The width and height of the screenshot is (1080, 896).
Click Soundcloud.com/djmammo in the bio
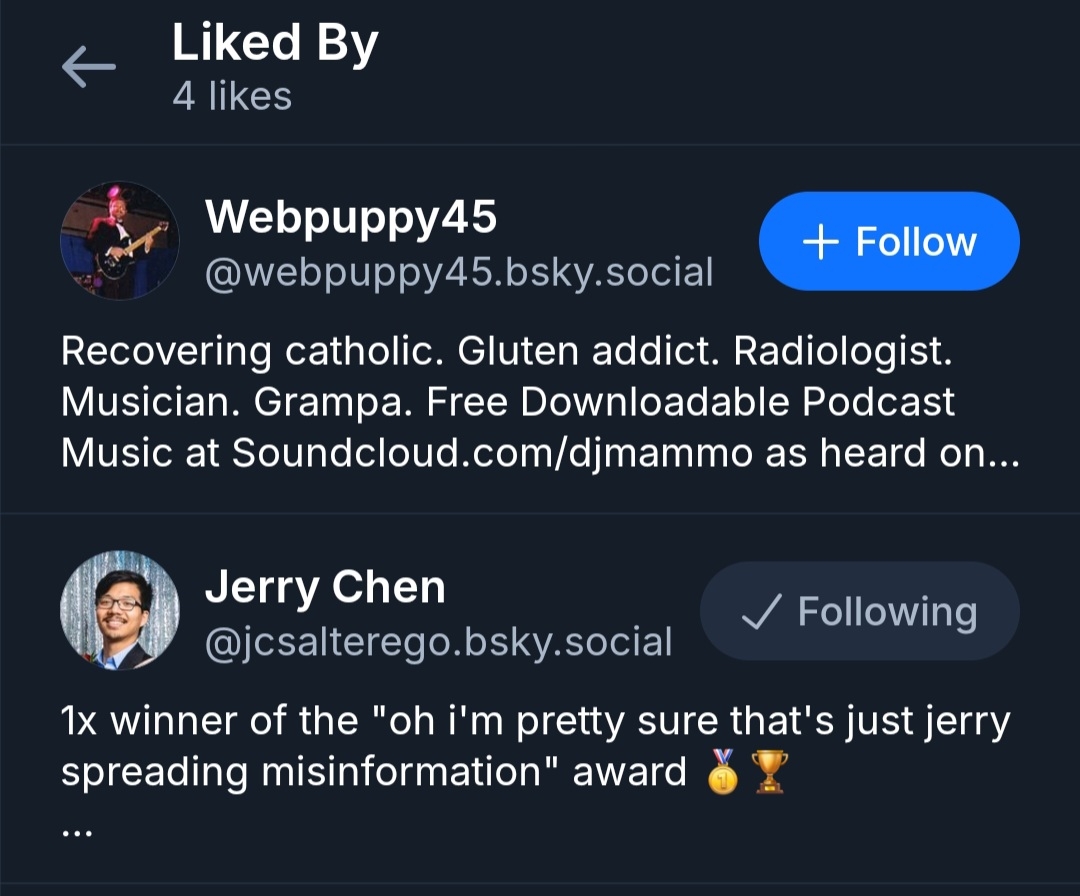[x=492, y=453]
